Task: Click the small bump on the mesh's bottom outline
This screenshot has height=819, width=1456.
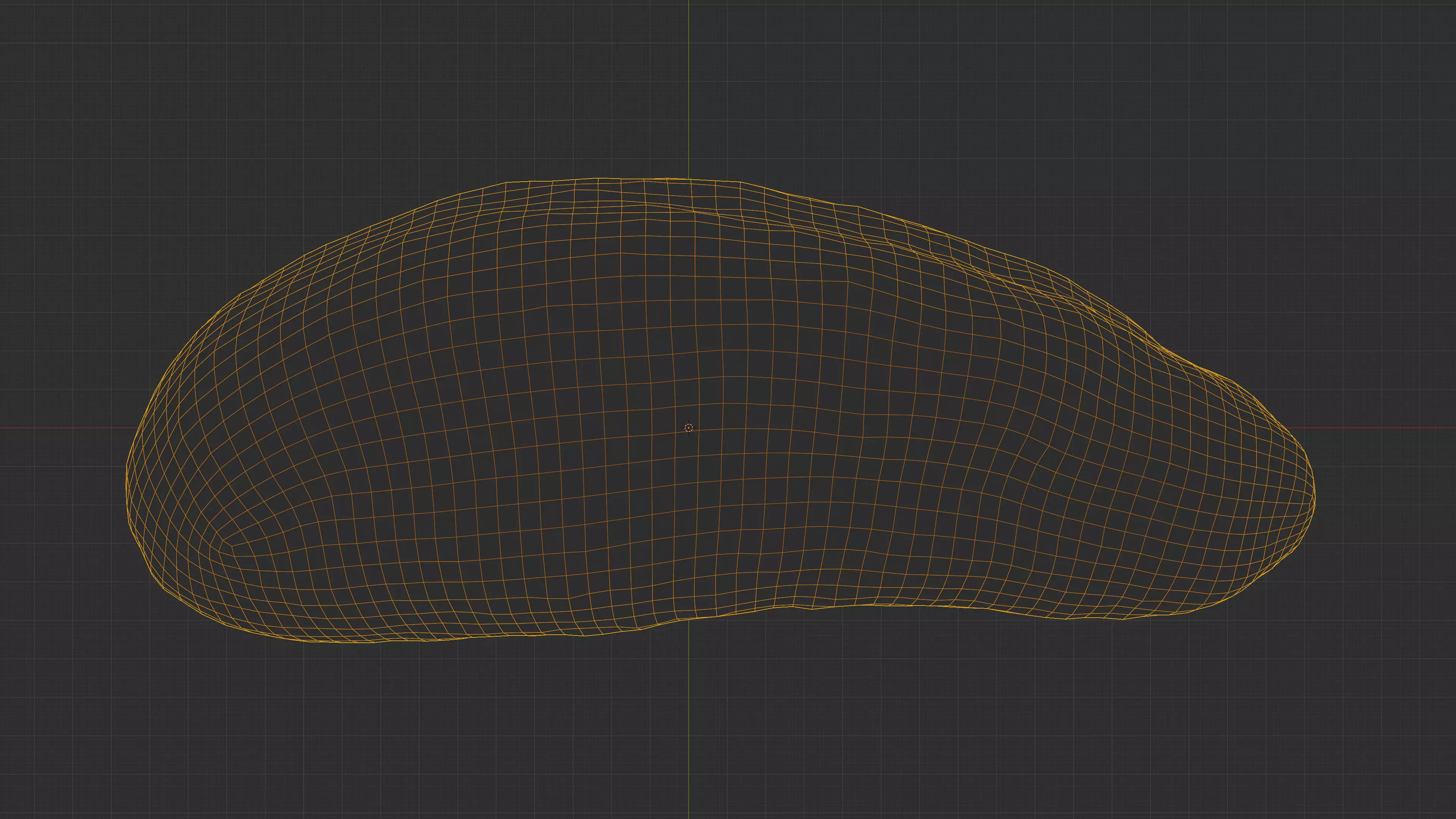Action: click(812, 609)
